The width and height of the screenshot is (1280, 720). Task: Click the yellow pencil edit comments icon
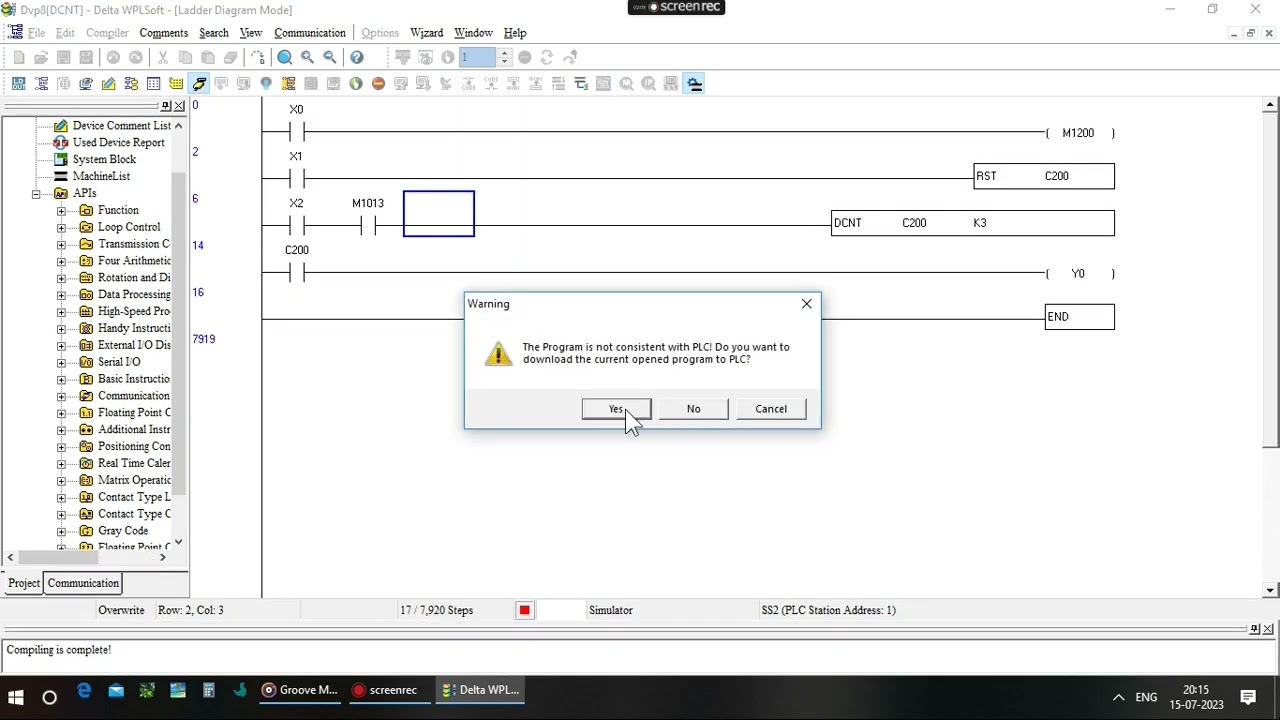point(108,84)
